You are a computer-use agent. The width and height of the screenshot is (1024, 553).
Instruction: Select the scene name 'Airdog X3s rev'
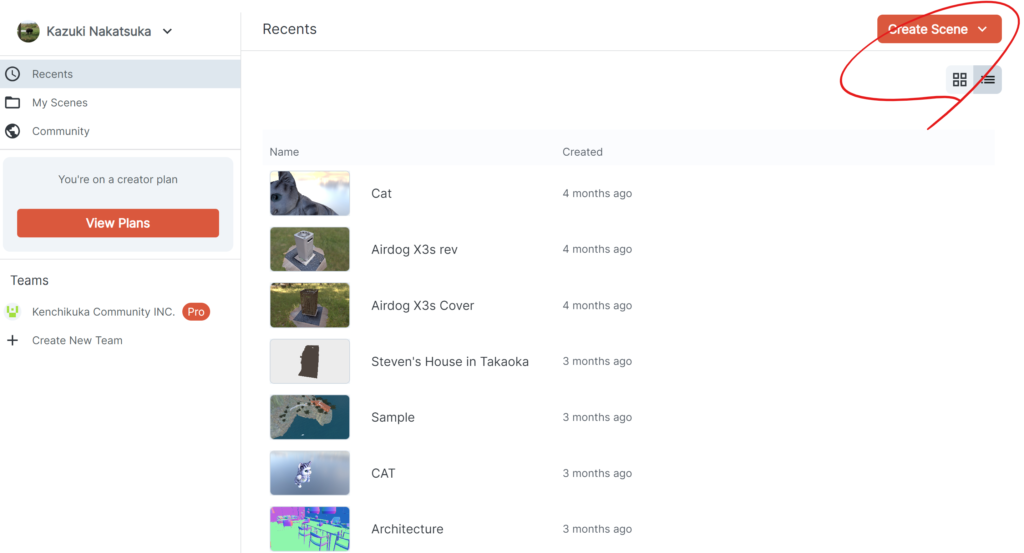click(414, 249)
